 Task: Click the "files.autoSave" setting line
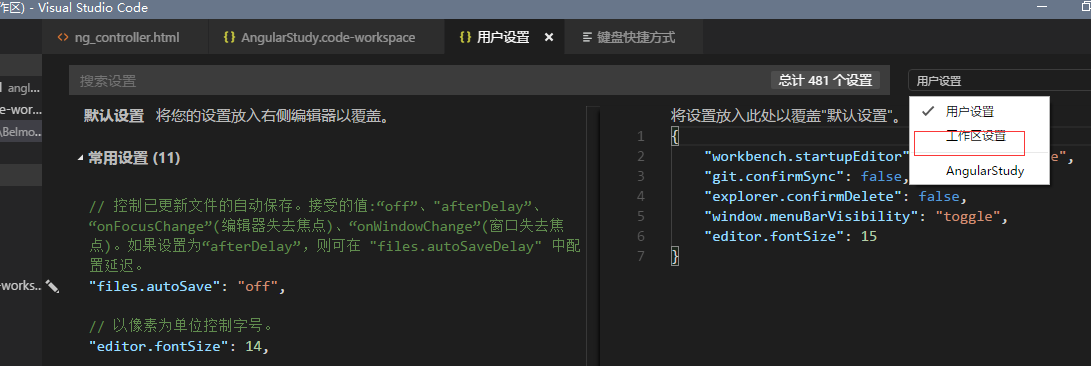(x=187, y=286)
